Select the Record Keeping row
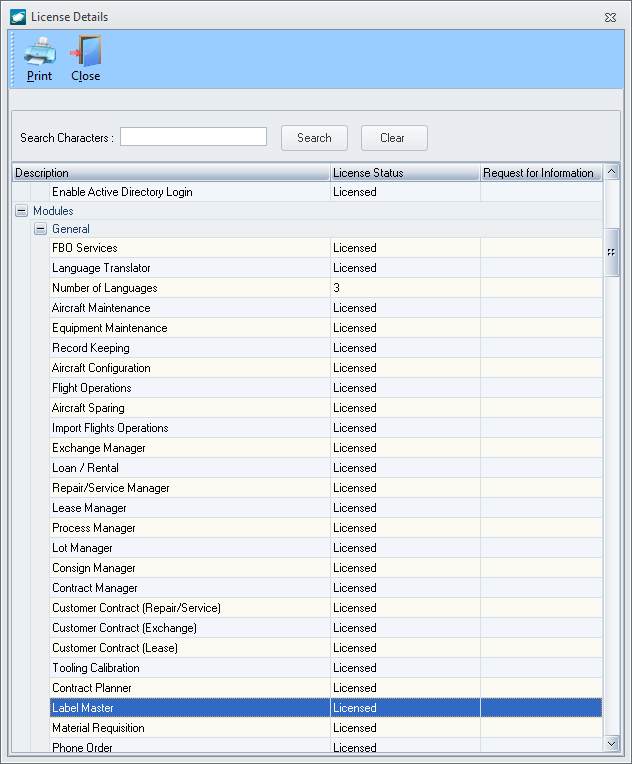Image resolution: width=632 pixels, height=764 pixels. point(326,348)
